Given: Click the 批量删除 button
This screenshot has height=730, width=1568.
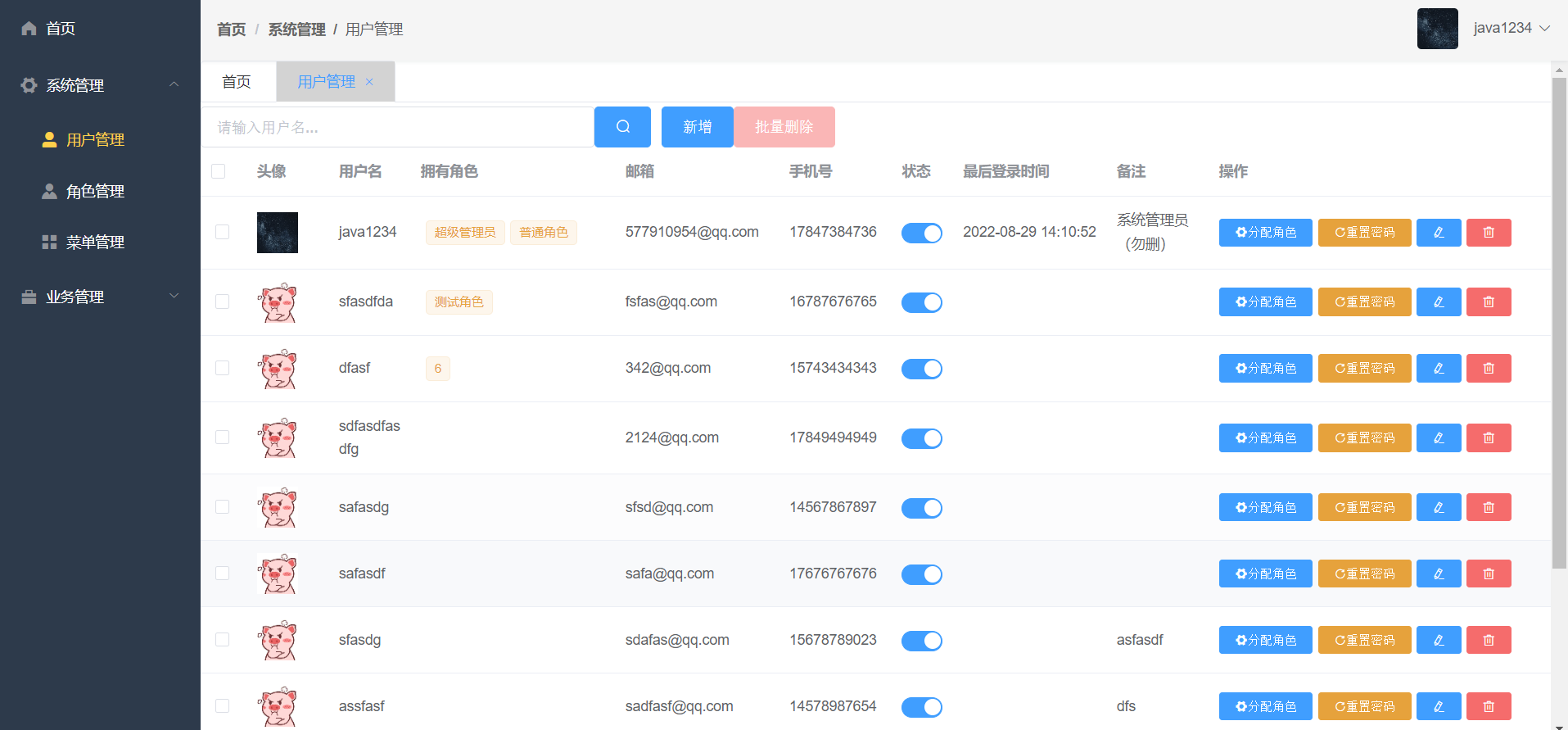Looking at the screenshot, I should coord(784,127).
